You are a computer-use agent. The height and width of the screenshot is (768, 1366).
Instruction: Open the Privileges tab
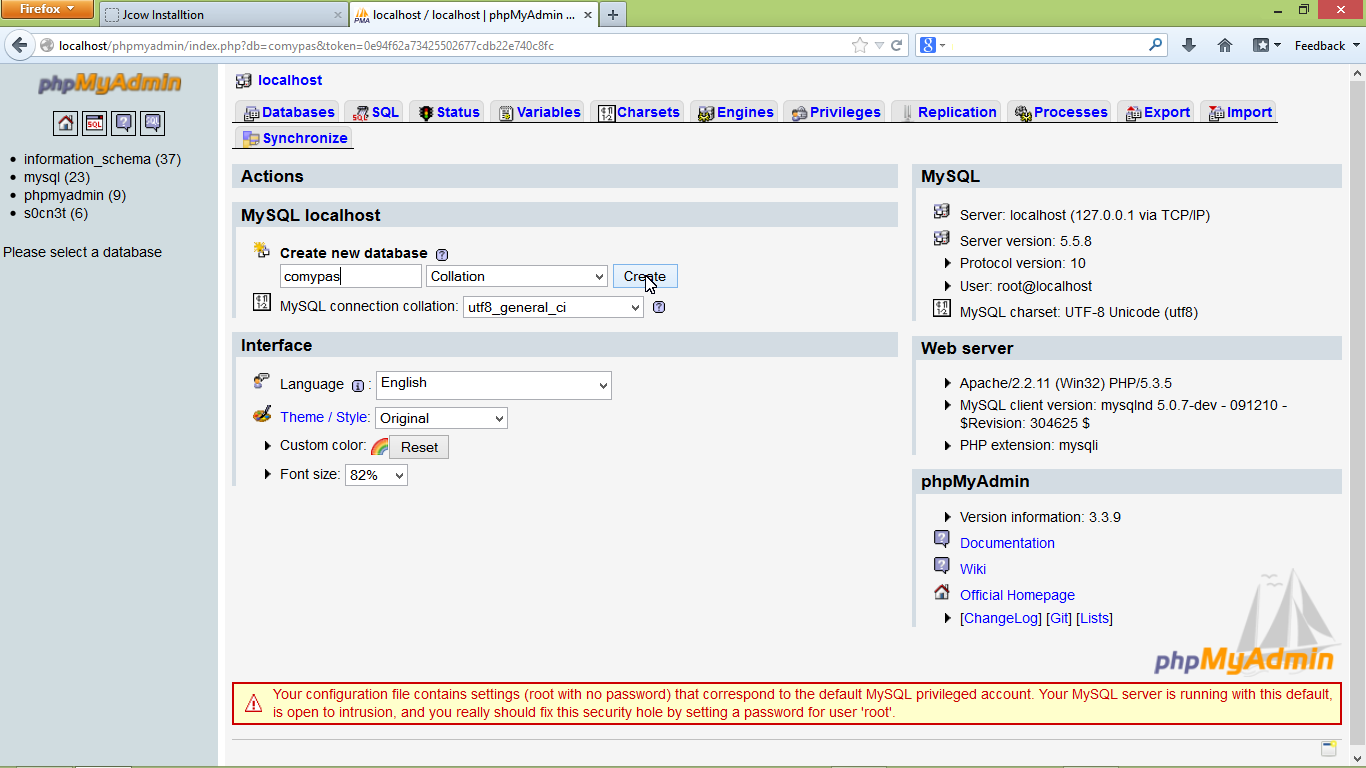(x=835, y=112)
